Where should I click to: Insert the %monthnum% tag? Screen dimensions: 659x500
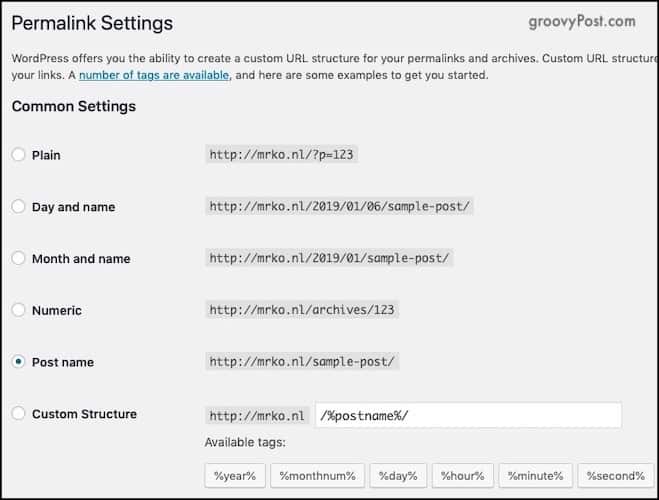pyautogui.click(x=317, y=476)
